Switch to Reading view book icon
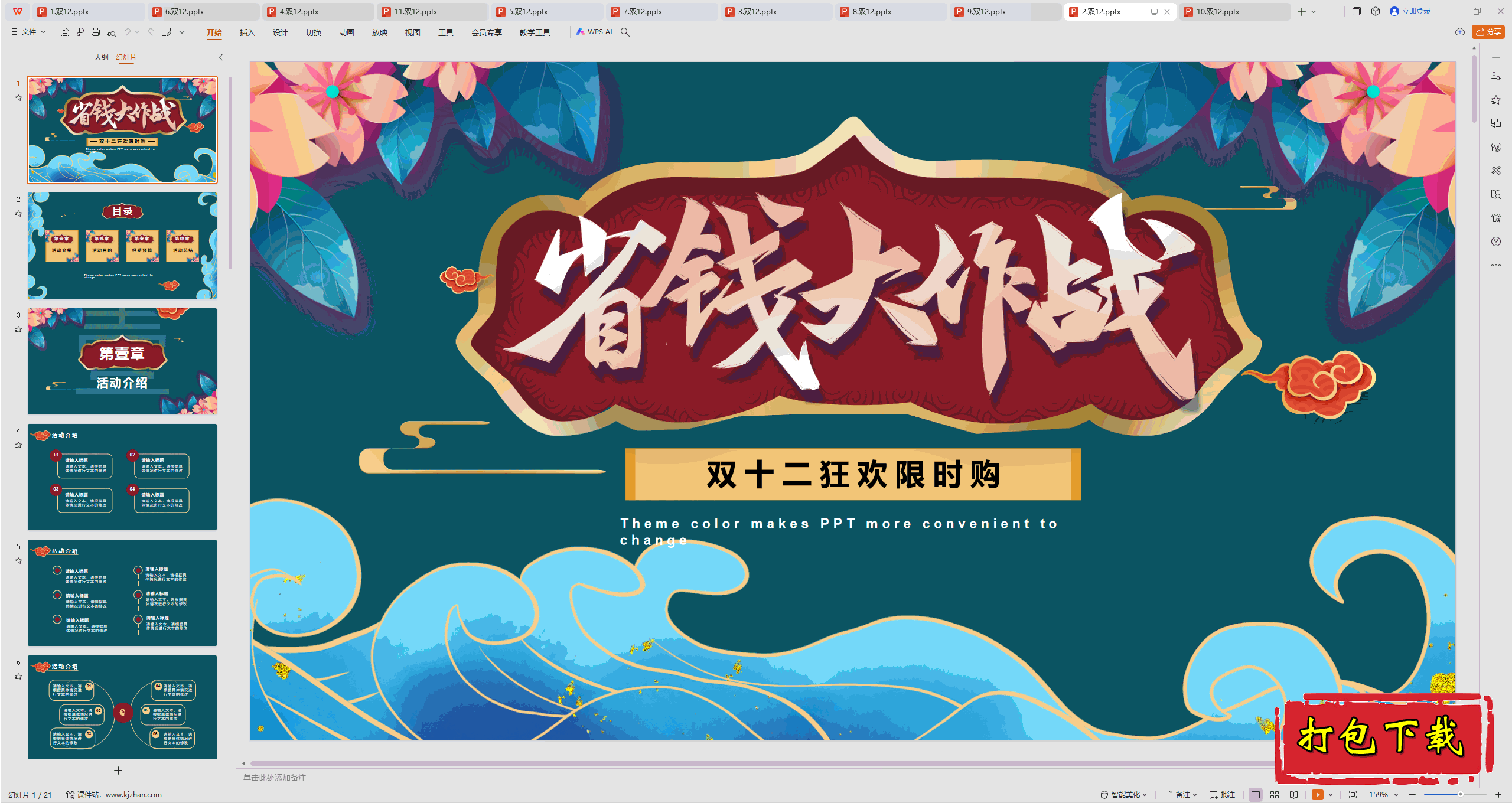Screen dimensions: 1512x803 pyautogui.click(x=1294, y=795)
